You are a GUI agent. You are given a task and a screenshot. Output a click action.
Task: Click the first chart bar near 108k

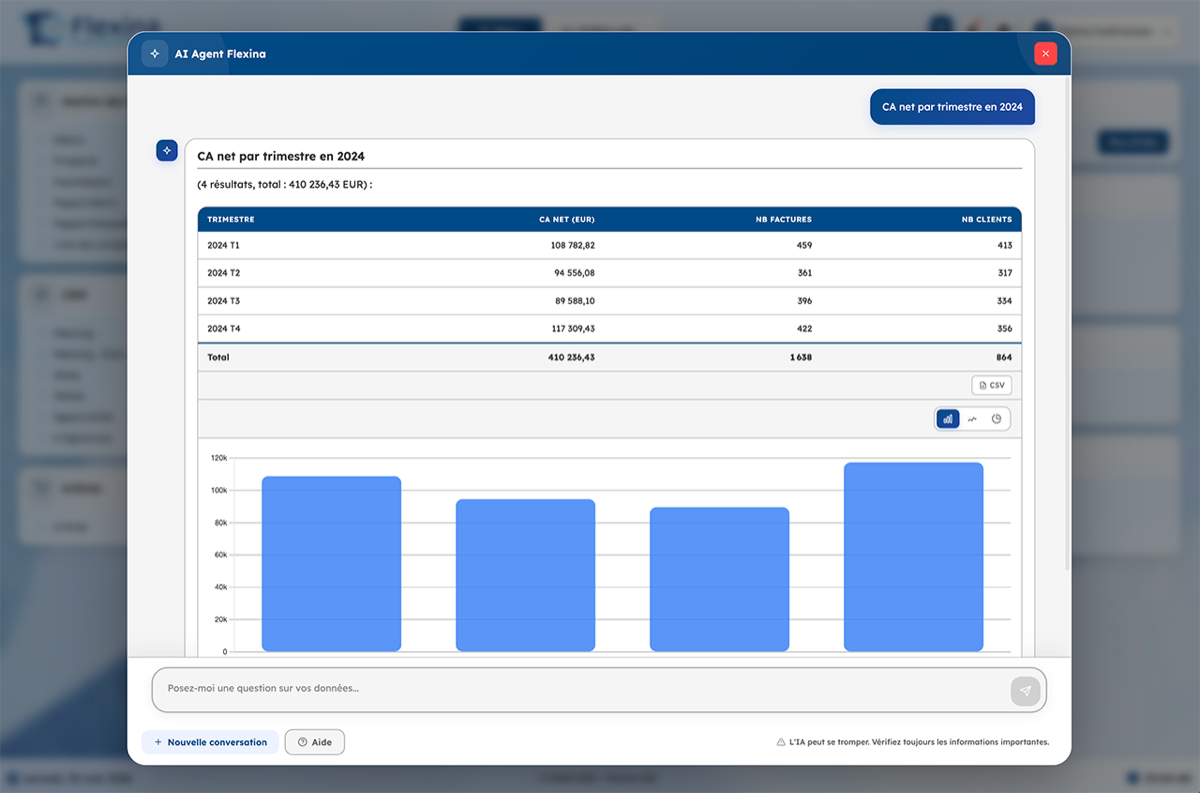tap(331, 565)
